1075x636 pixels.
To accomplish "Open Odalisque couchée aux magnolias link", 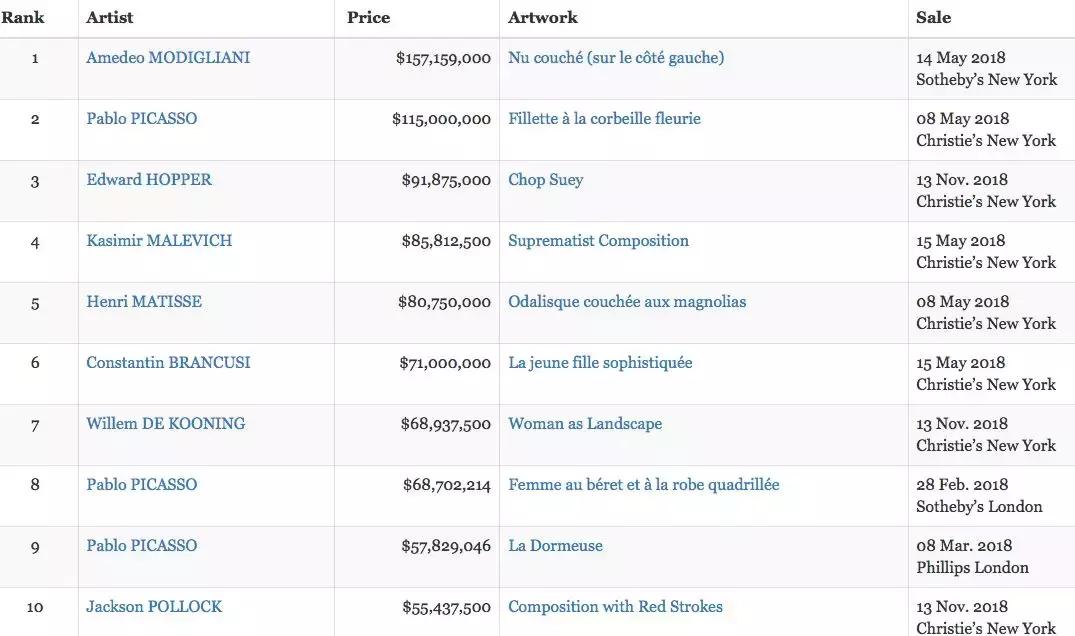I will (x=627, y=302).
